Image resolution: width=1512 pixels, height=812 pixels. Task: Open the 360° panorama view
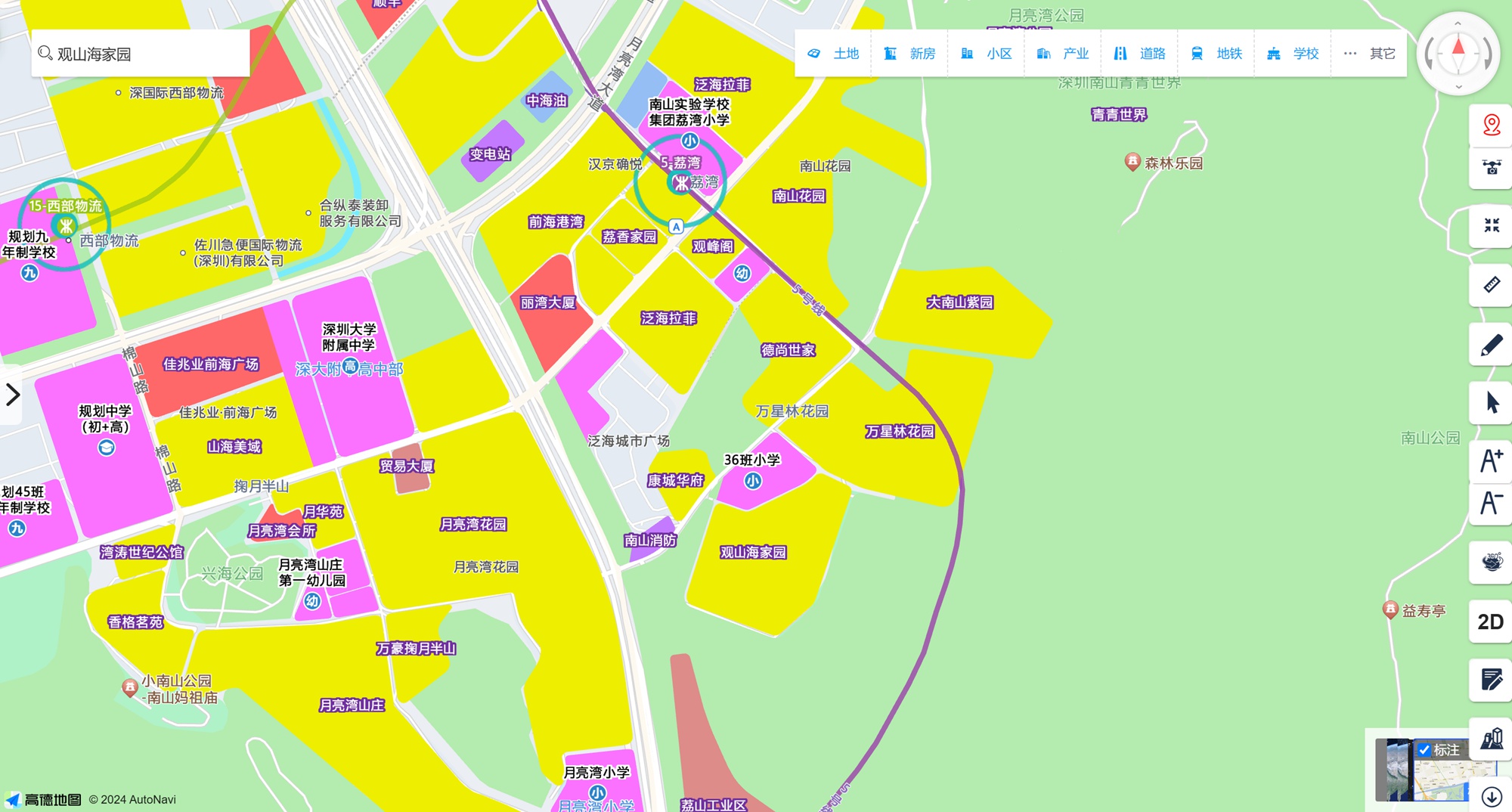tap(1491, 562)
